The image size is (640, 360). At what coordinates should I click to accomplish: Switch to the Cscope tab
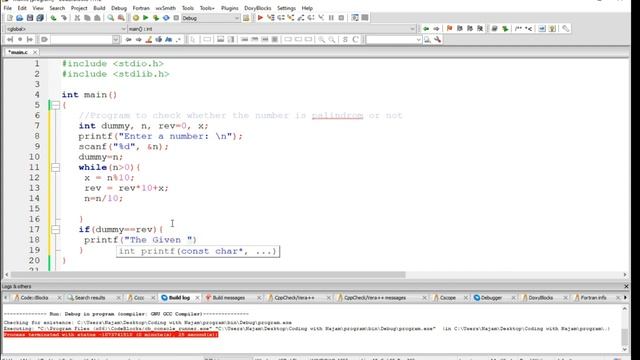(x=447, y=298)
